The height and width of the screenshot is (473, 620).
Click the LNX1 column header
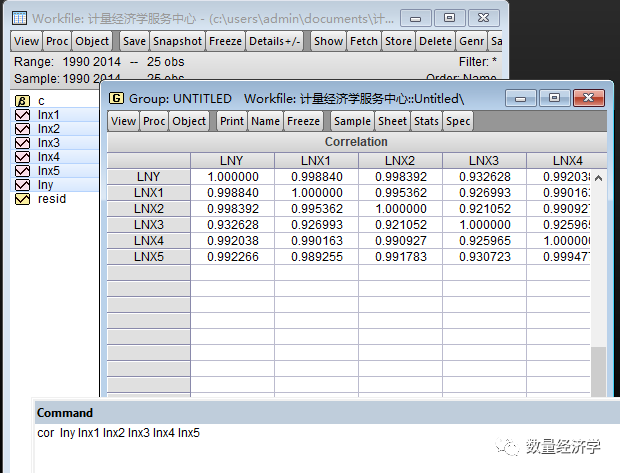316,161
